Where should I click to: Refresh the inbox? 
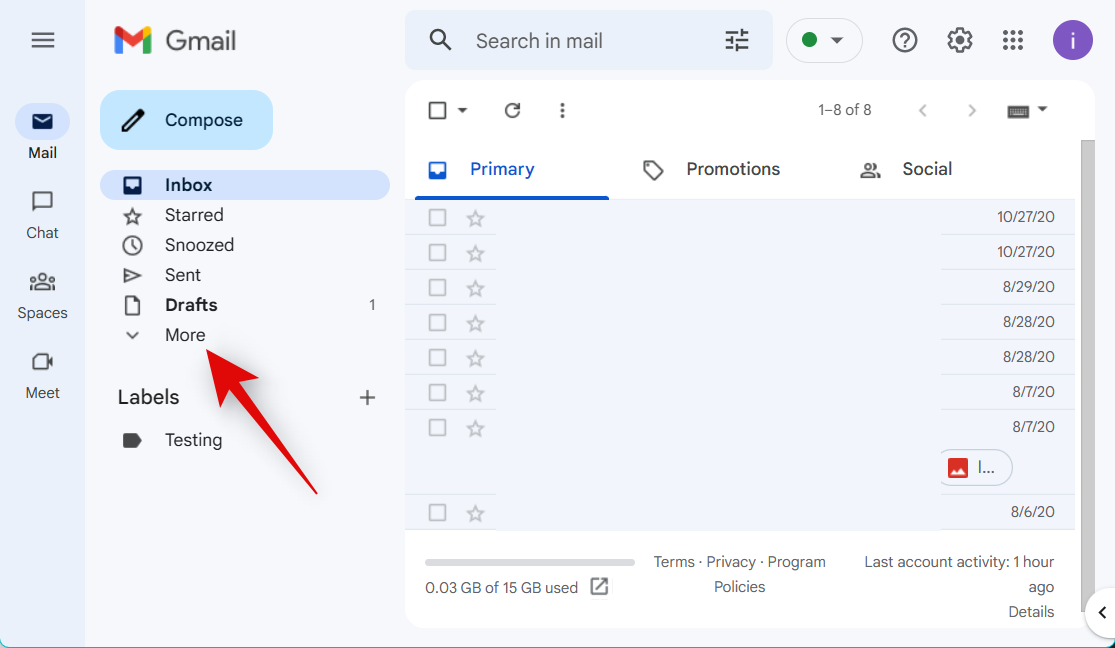(x=513, y=110)
